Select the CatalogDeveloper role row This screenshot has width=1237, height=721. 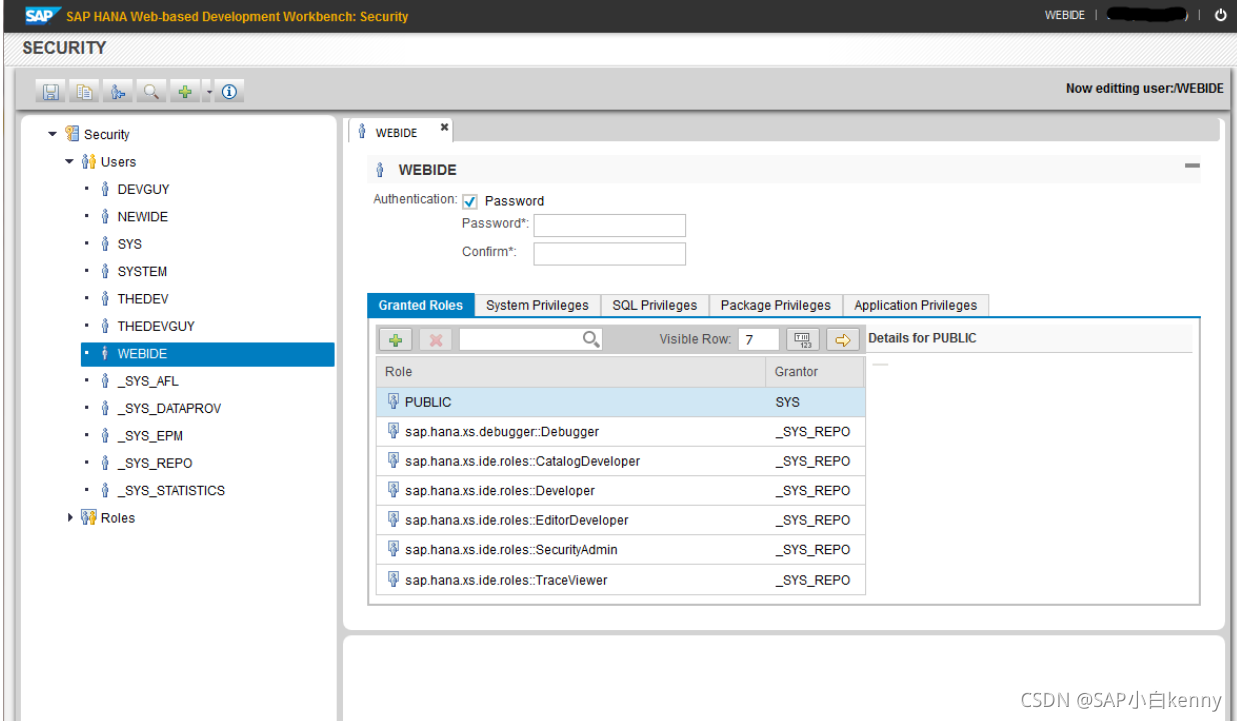point(621,461)
